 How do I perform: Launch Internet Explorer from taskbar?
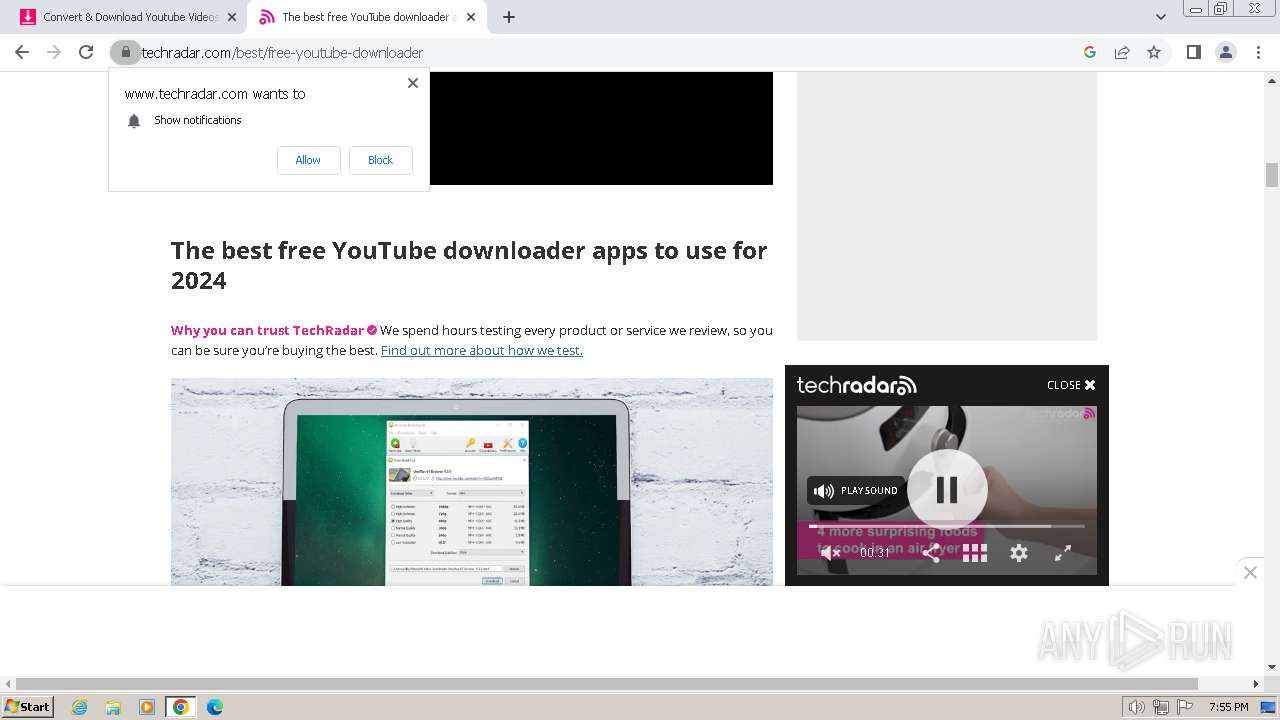pos(80,707)
